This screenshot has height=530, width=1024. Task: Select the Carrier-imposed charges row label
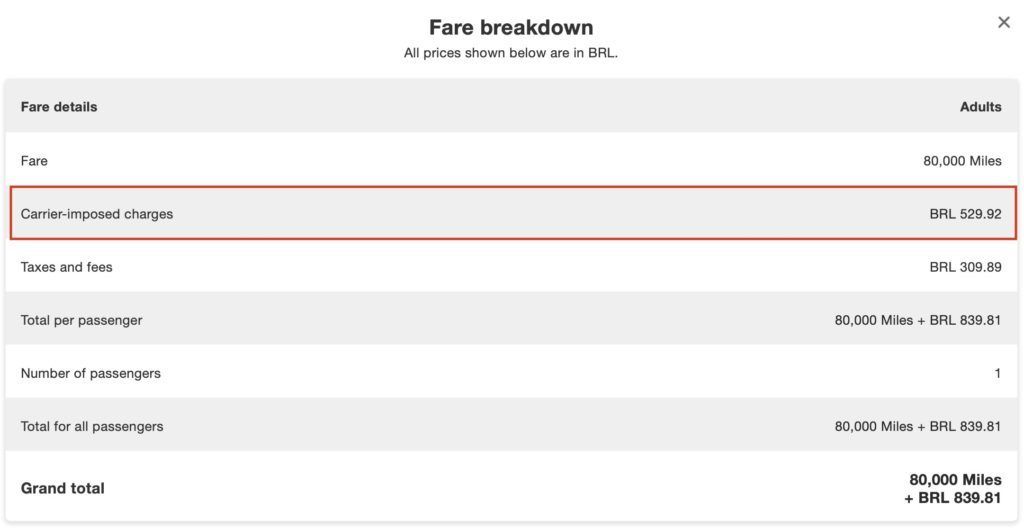[x=97, y=214]
